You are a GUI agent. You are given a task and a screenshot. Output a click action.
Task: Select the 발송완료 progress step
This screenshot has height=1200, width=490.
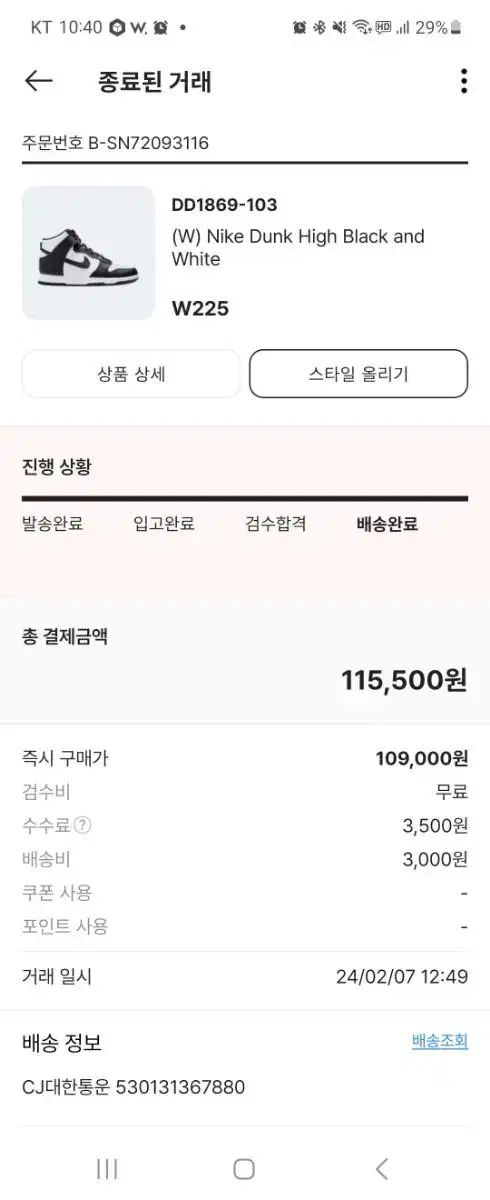tap(52, 524)
